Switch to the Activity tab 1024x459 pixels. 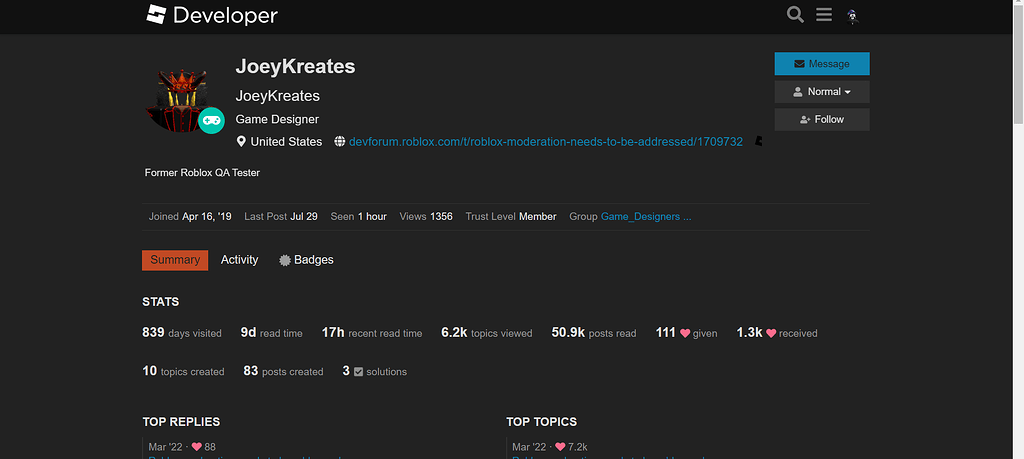pos(240,260)
